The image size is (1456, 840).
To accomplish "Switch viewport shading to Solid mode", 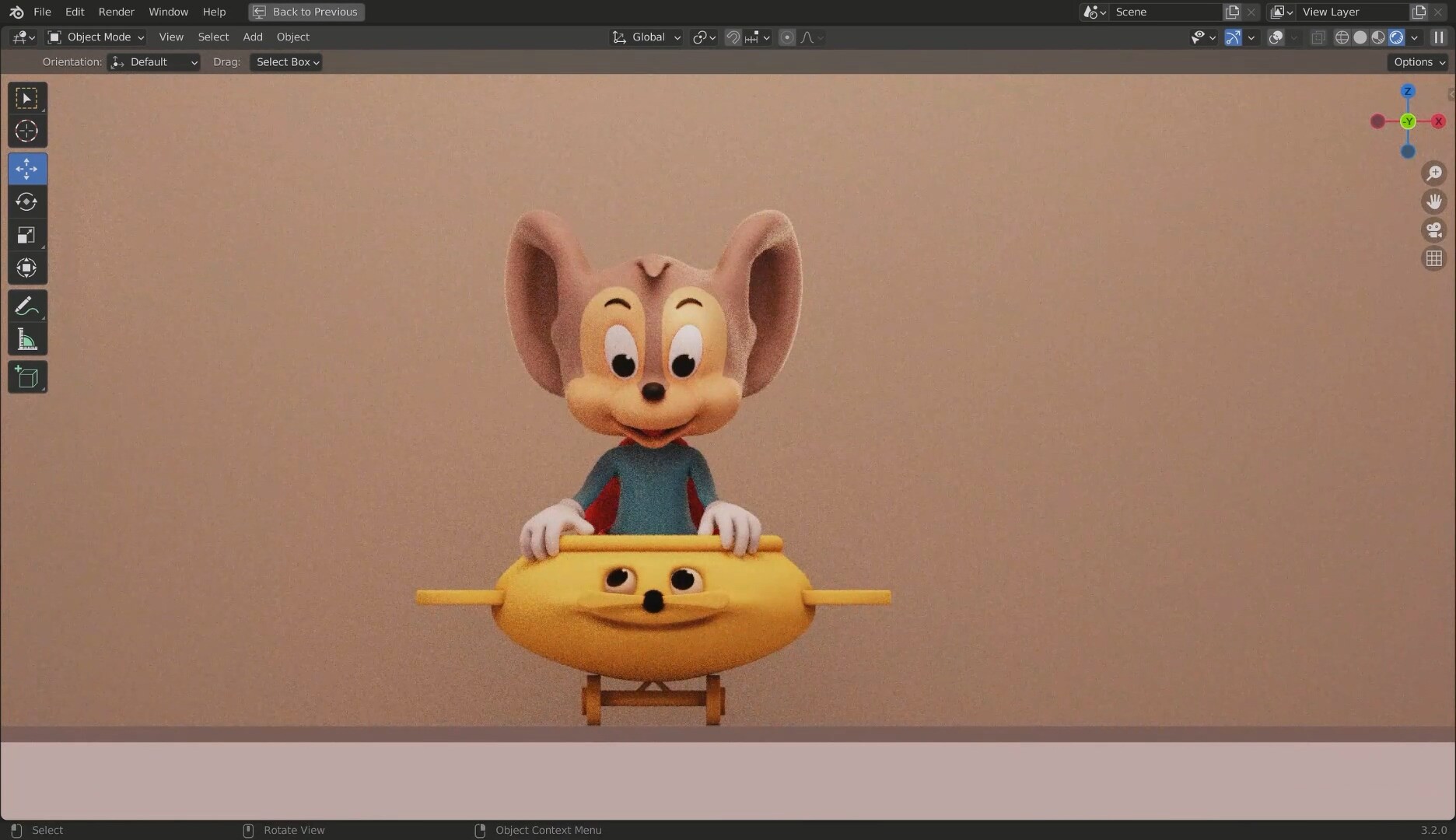I will pos(1360,37).
